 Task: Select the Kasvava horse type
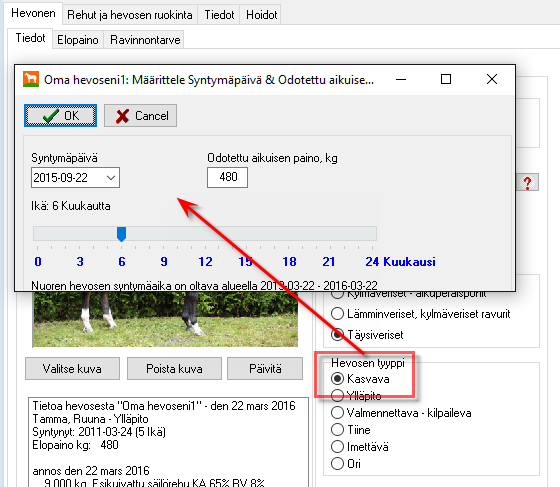pyautogui.click(x=360, y=378)
